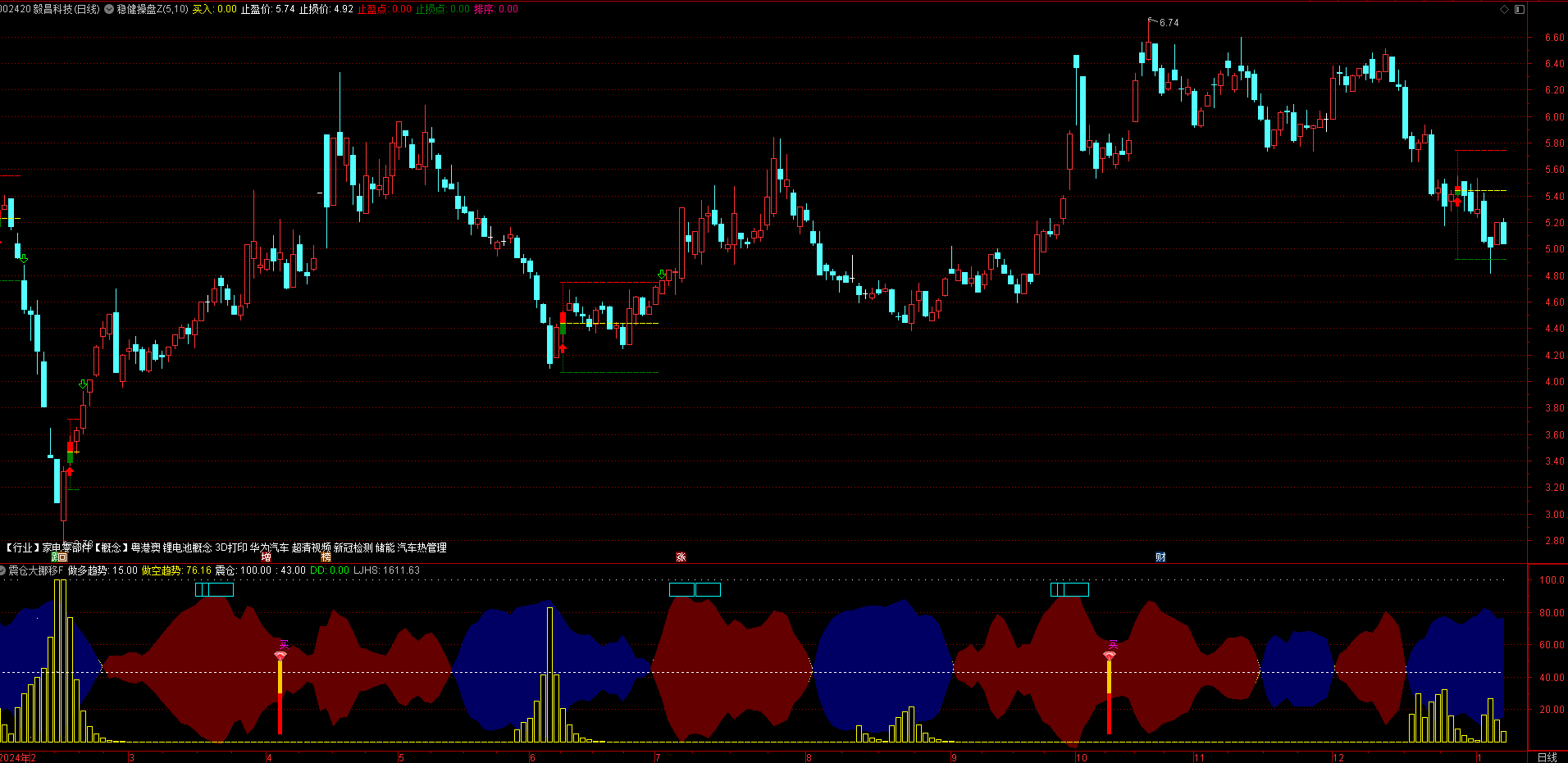
Task: Open the 储能 concept link
Action: 385,547
